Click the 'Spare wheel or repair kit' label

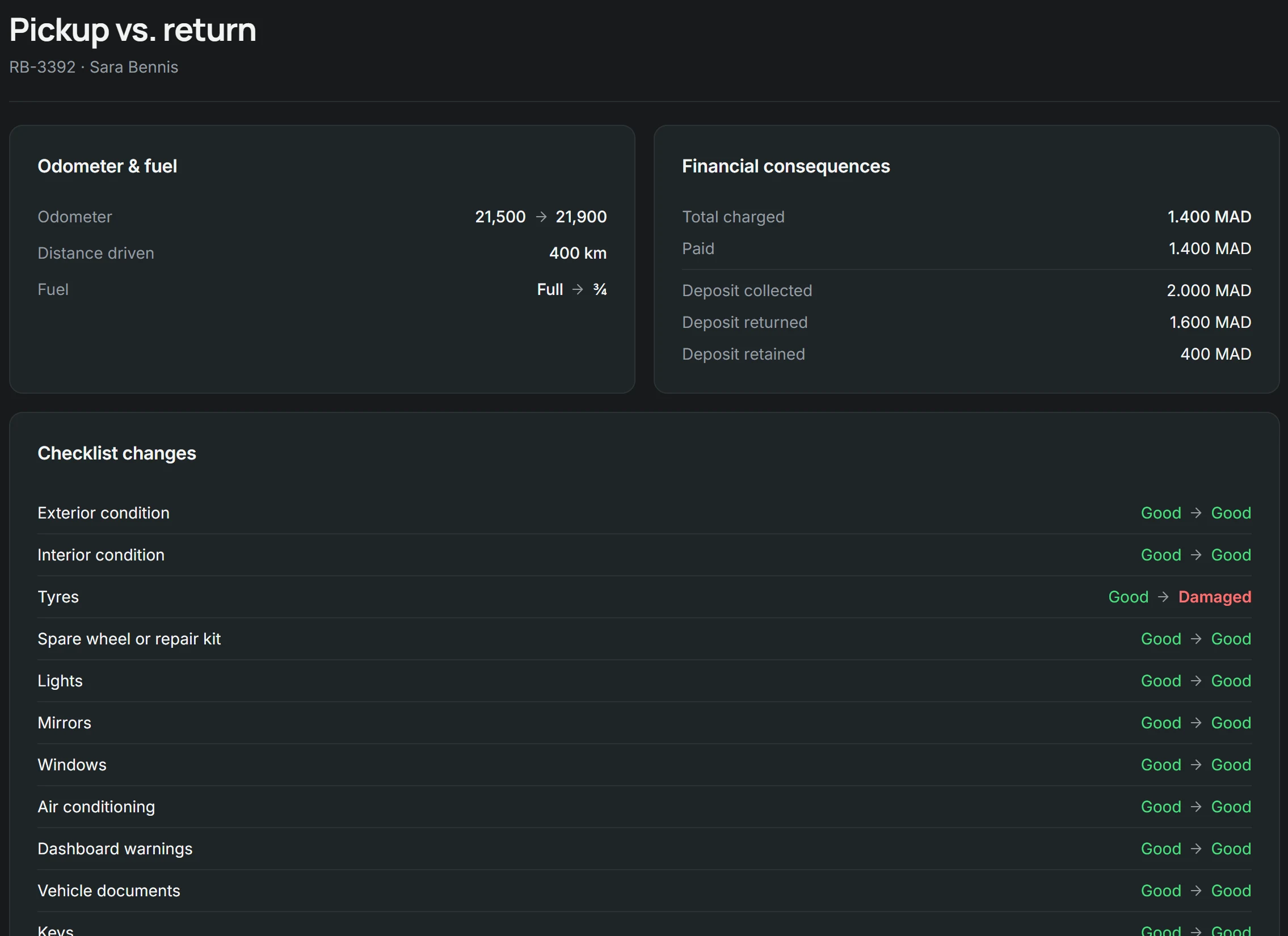(129, 639)
